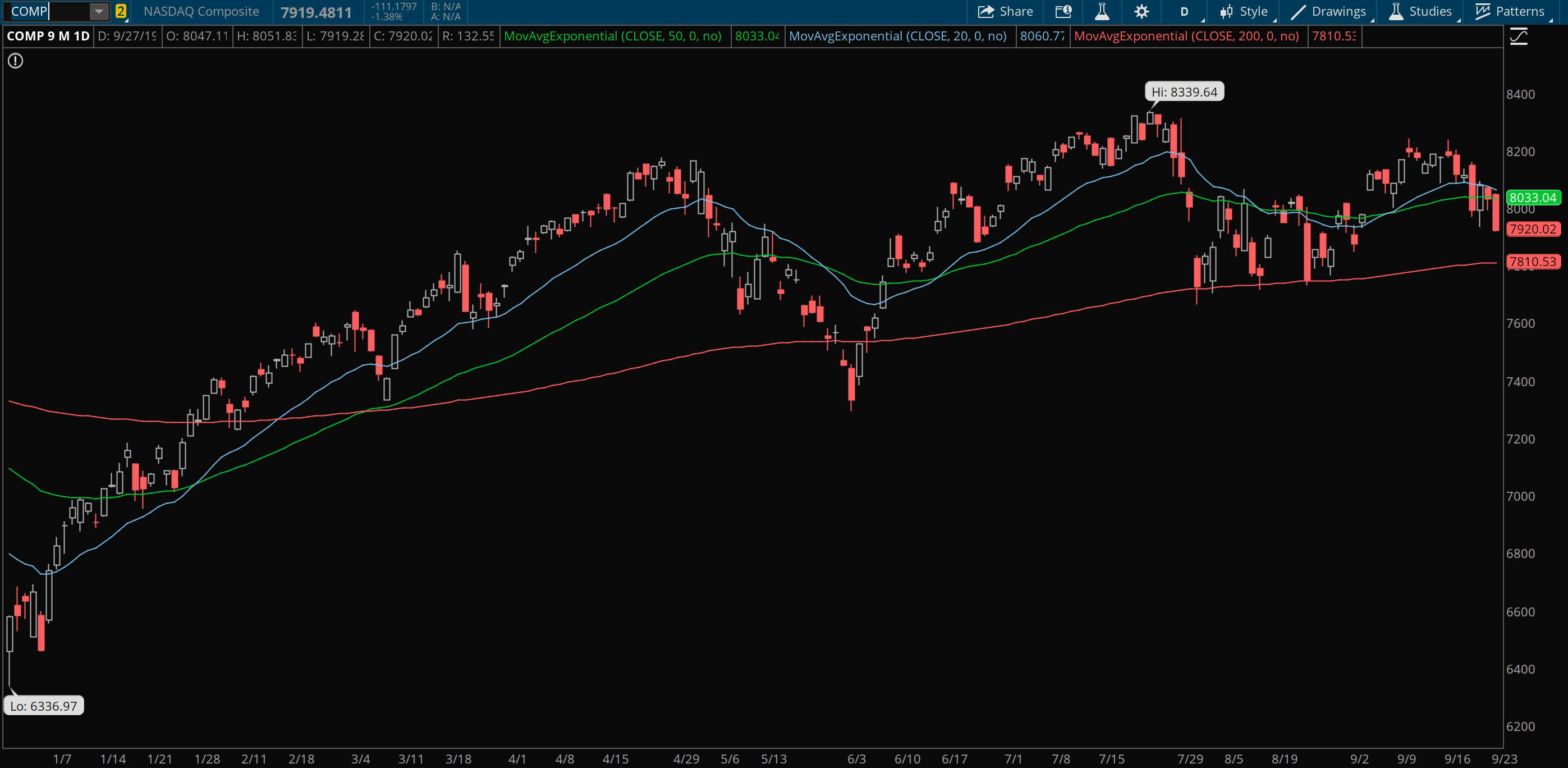Viewport: 1568px width, 768px height.
Task: Click the 'NASDAQ Composite' name label
Action: pyautogui.click(x=201, y=11)
